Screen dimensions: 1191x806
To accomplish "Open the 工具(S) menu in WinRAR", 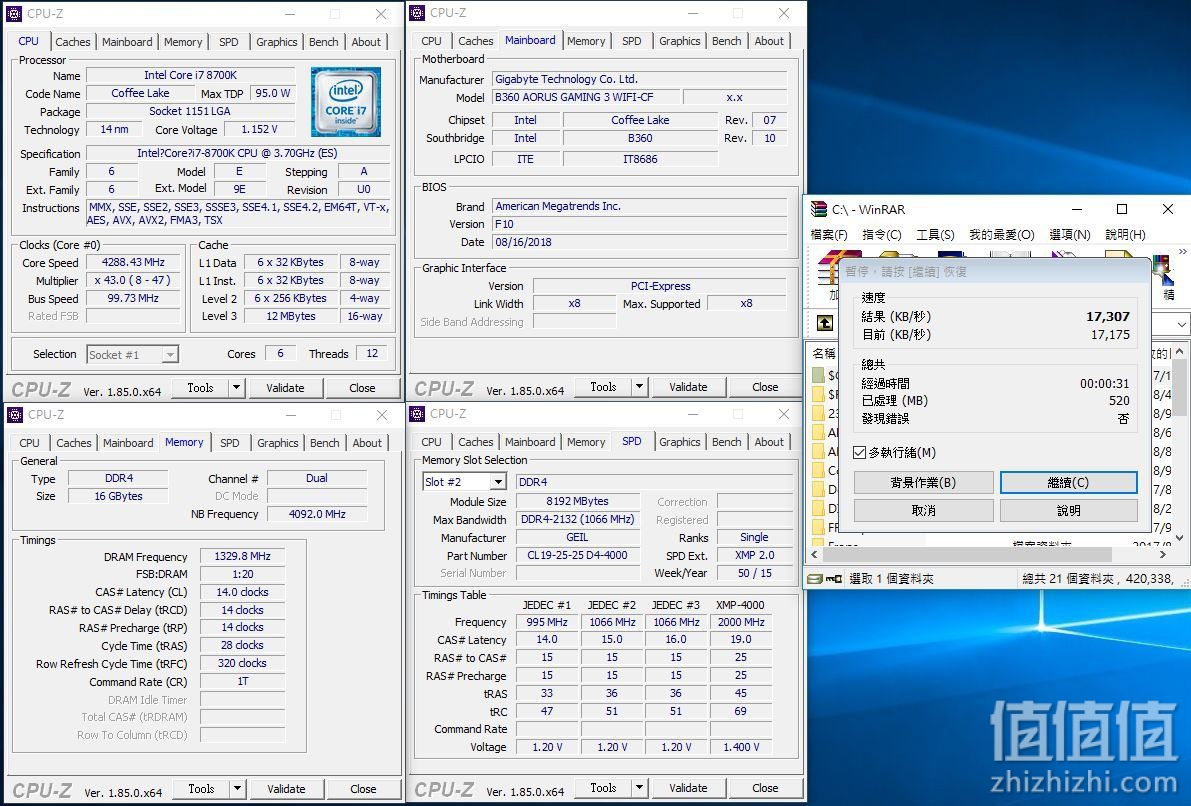I will [935, 235].
